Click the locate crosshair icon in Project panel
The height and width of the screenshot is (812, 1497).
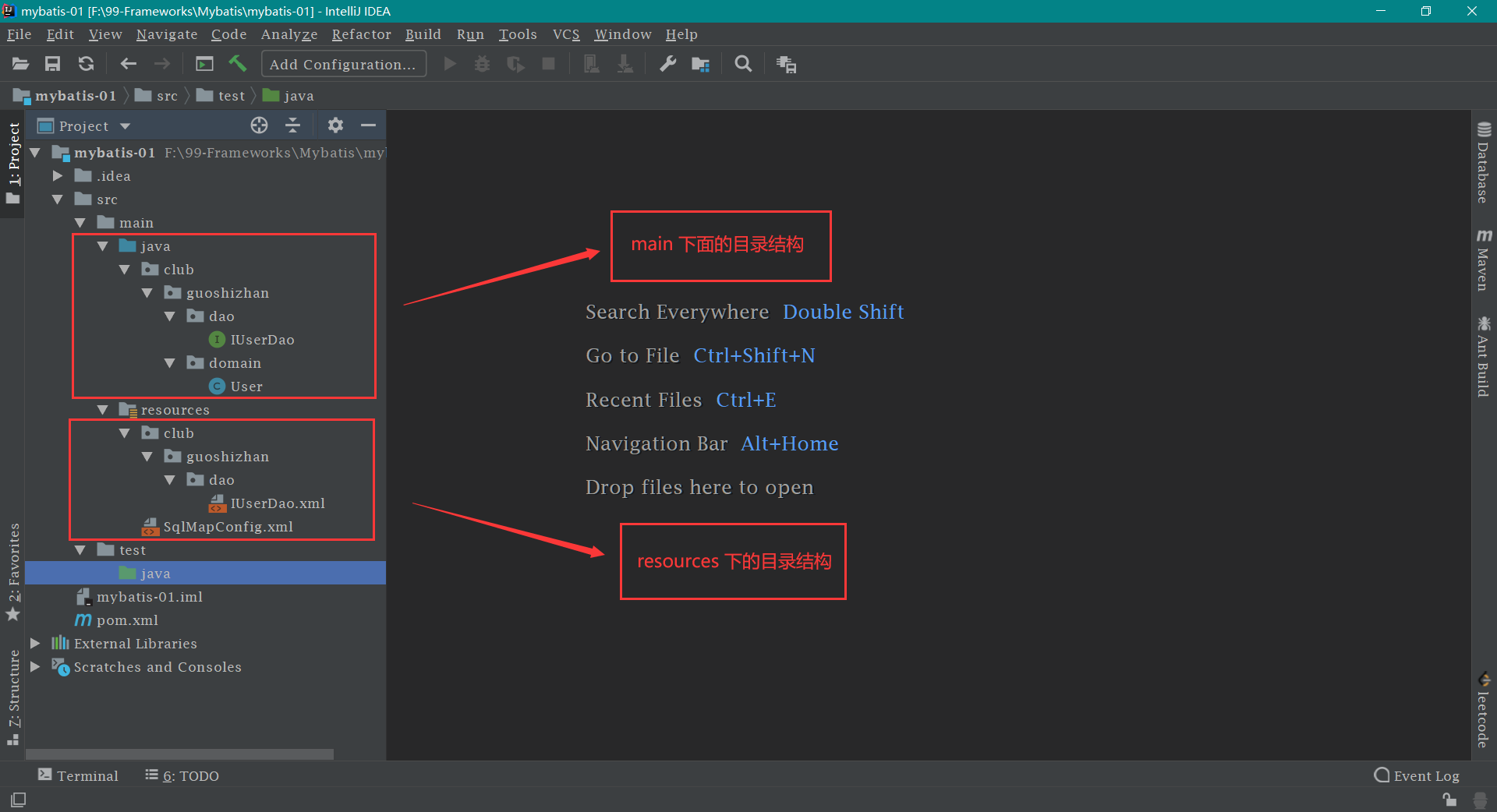[259, 125]
